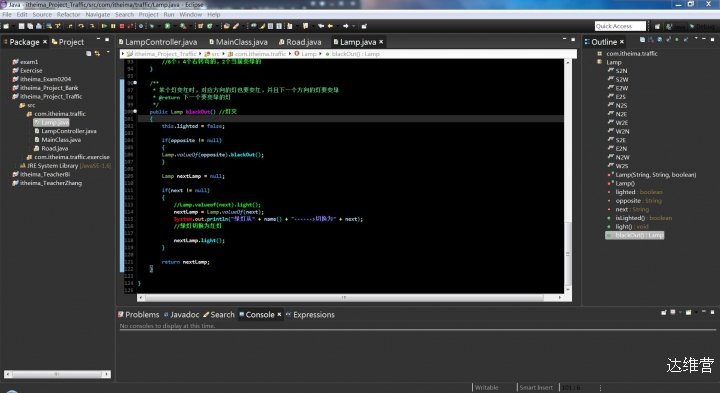Viewport: 720px width, 393px height.
Task: Click the Print toolbar icon
Action: click(39, 26)
